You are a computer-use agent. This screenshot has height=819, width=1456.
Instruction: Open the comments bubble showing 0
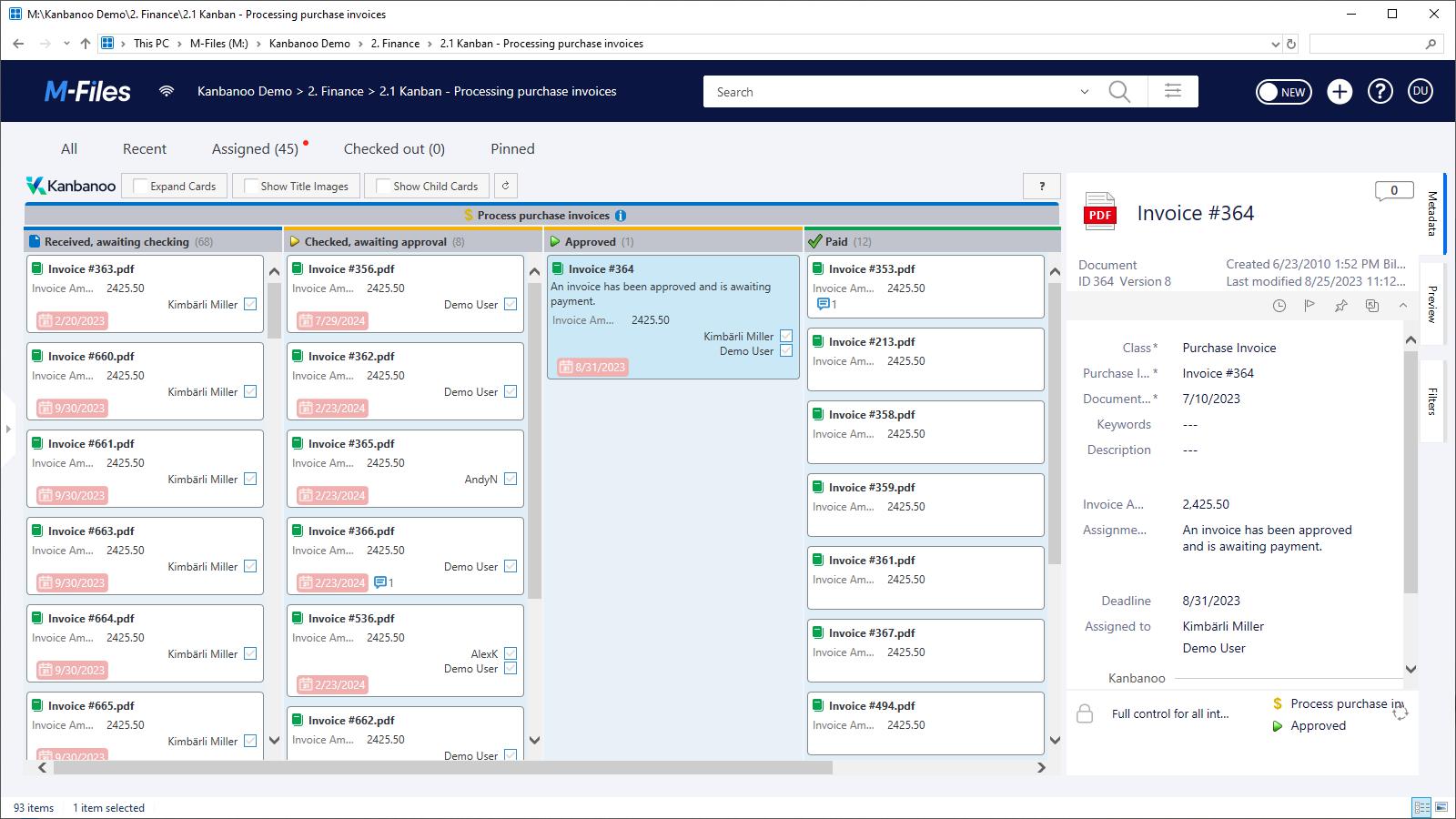coord(1393,191)
